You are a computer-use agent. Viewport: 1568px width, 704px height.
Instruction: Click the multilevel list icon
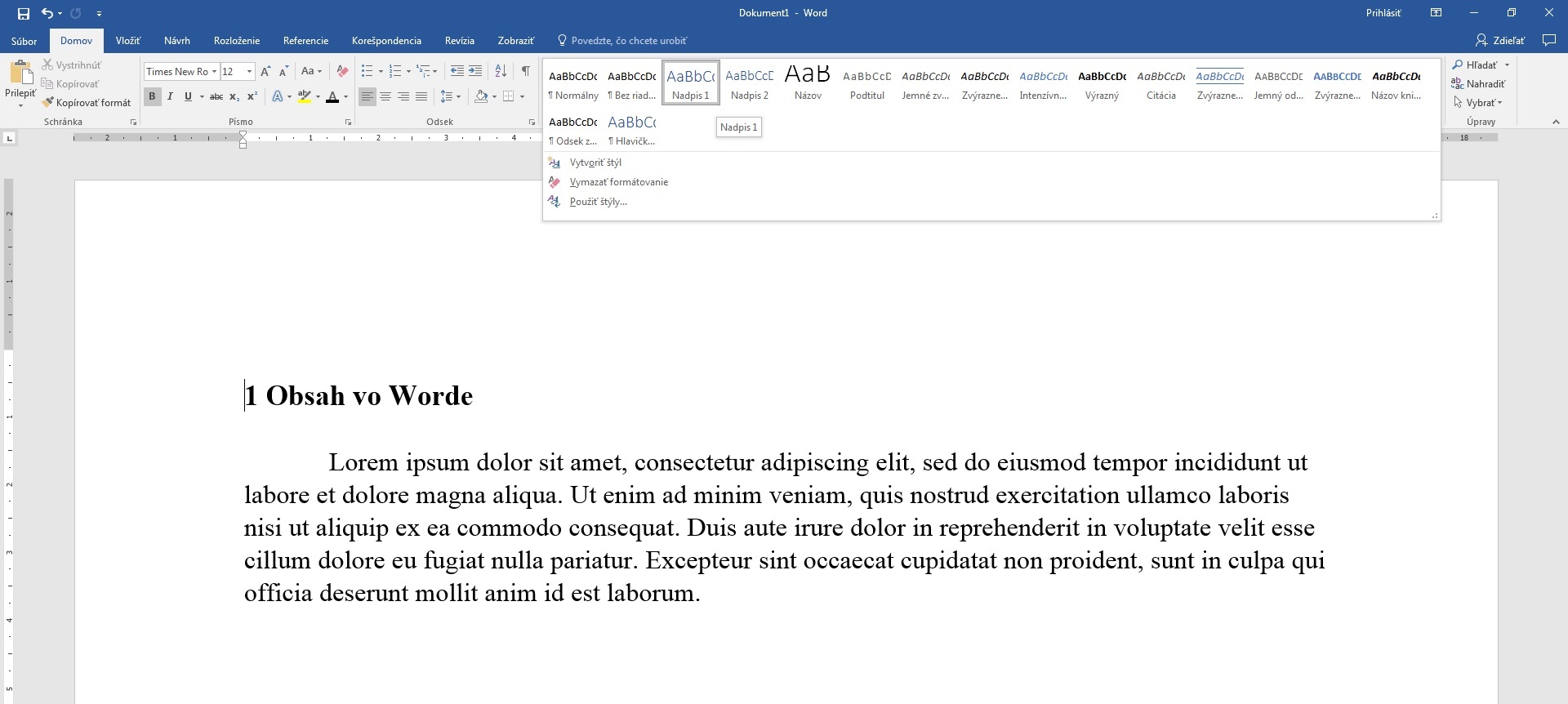tap(423, 71)
